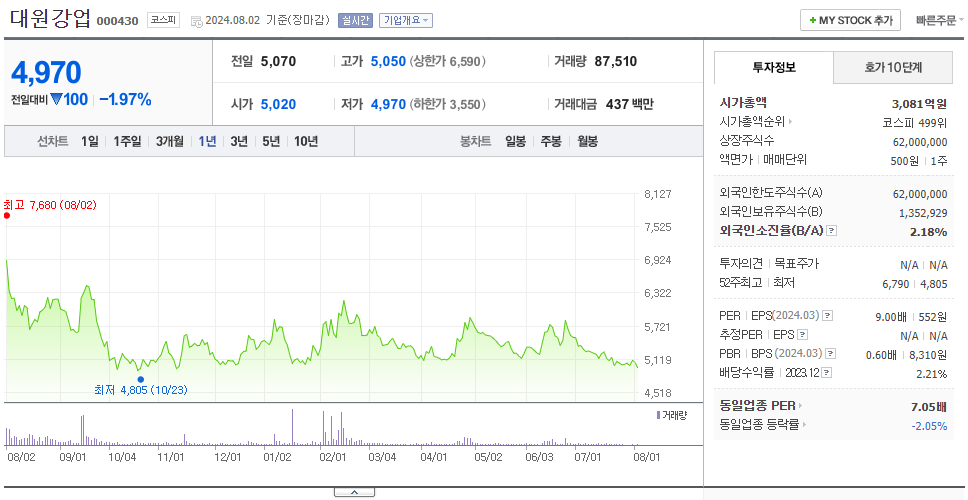The height and width of the screenshot is (500, 968).
Task: Click the 거래대금 value 437 백만
Action: pyautogui.click(x=630, y=104)
